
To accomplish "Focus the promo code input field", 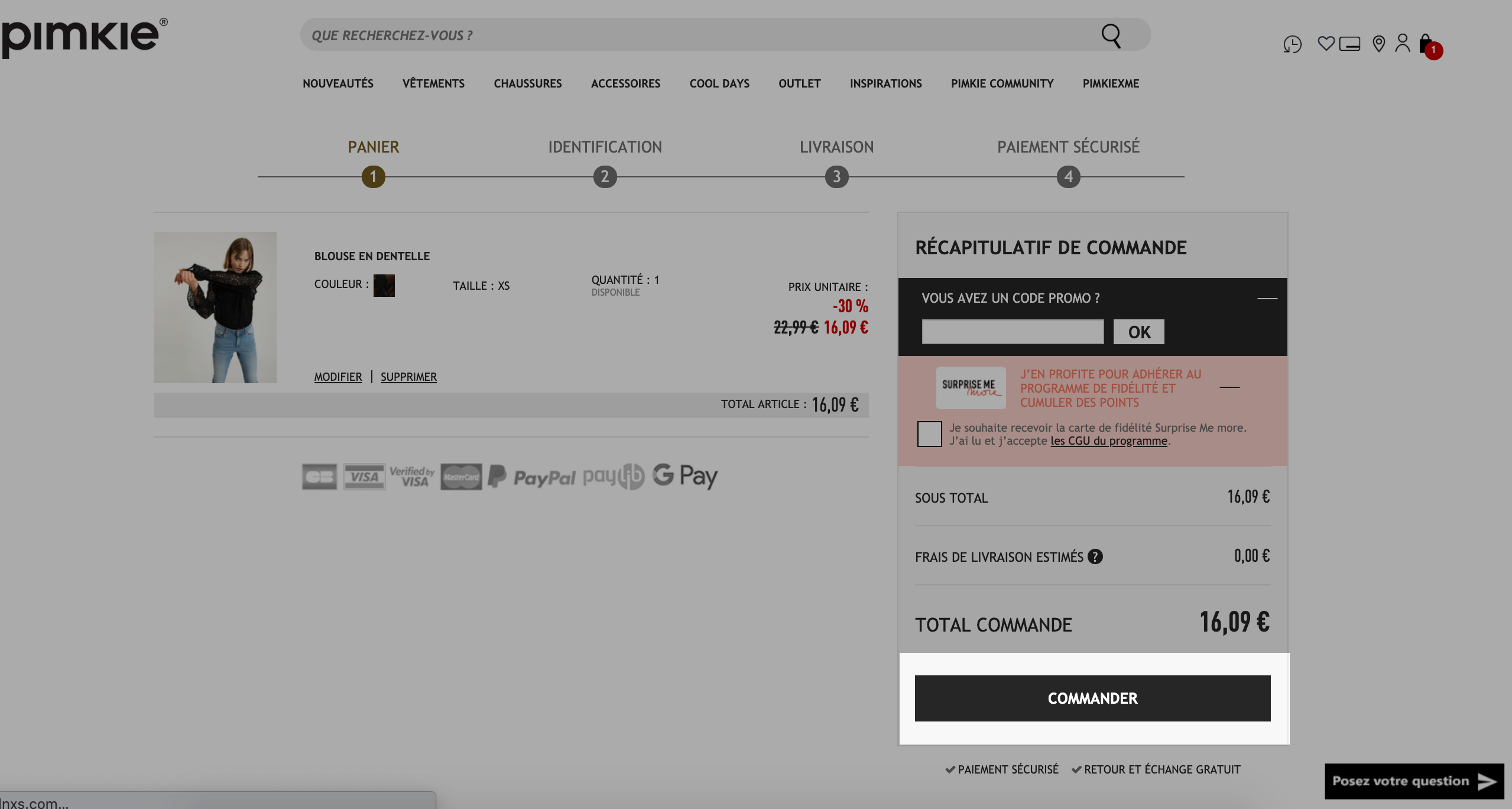I will [x=1013, y=332].
